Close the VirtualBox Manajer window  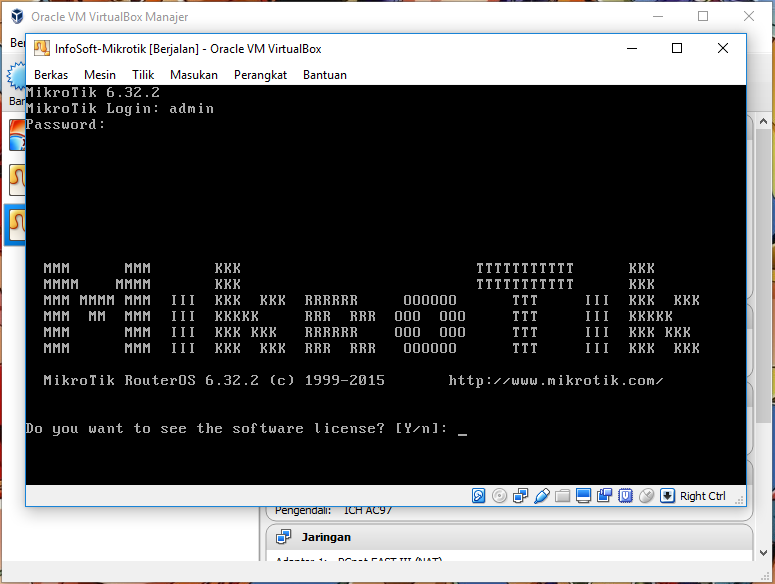point(749,16)
